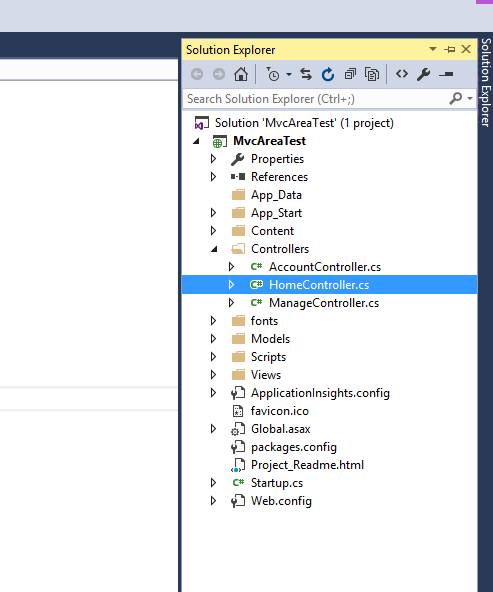Select packages.config file
The height and width of the screenshot is (592, 493).
294,447
